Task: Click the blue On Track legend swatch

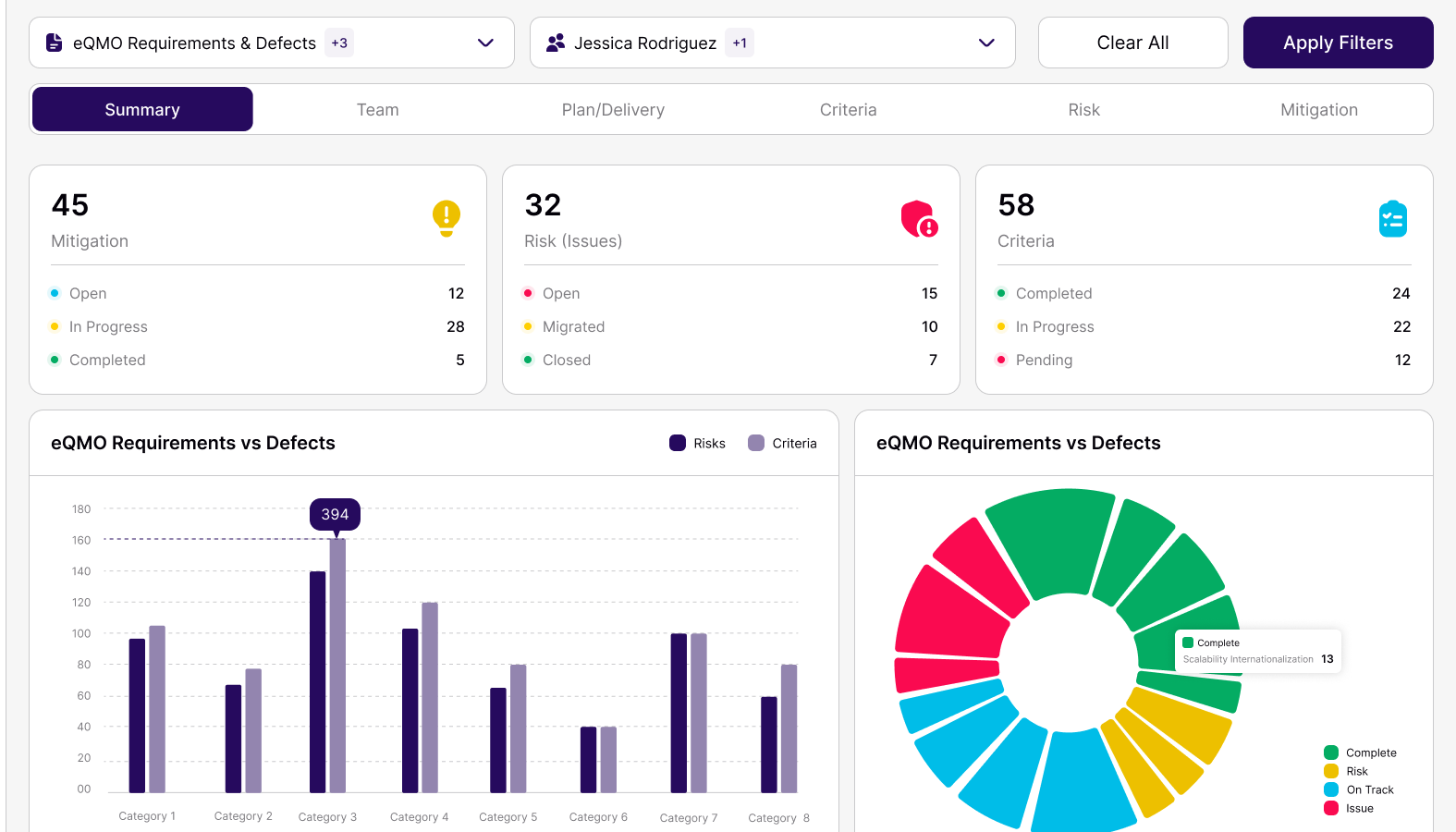Action: point(1331,789)
